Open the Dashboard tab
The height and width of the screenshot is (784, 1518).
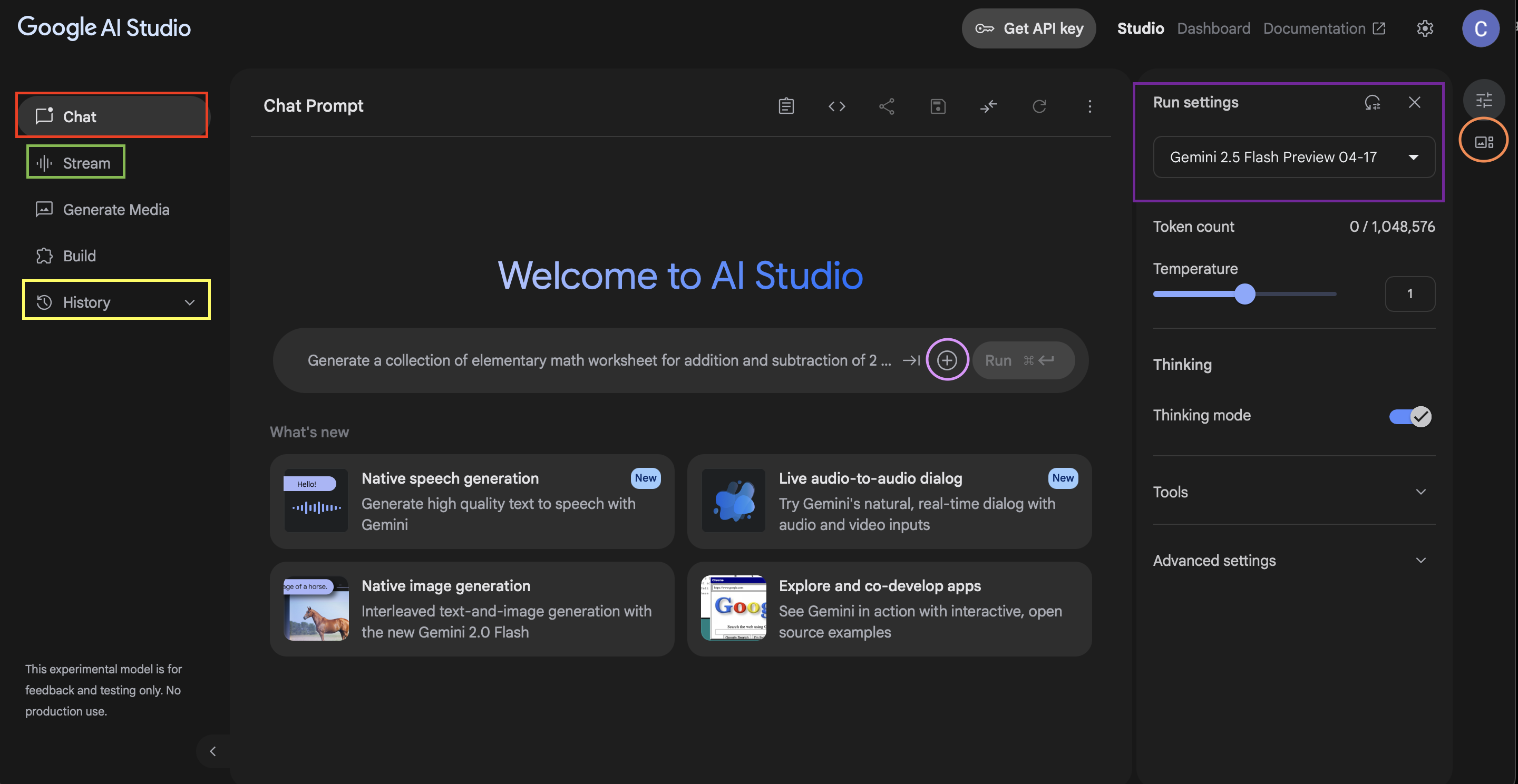coord(1213,28)
